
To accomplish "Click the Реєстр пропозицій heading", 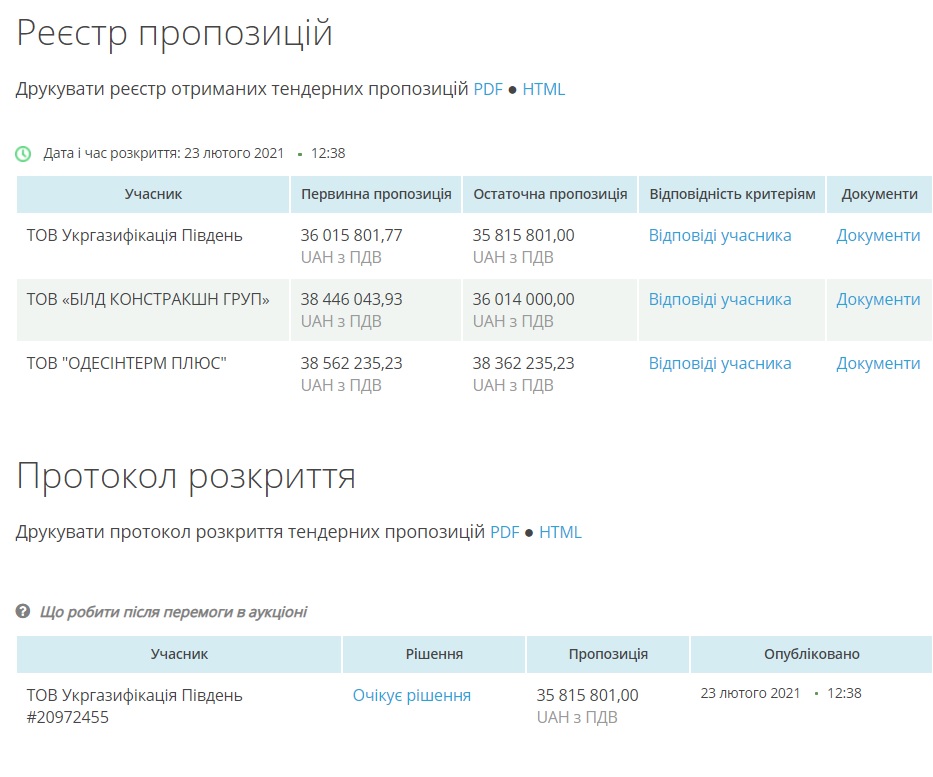I will 174,33.
